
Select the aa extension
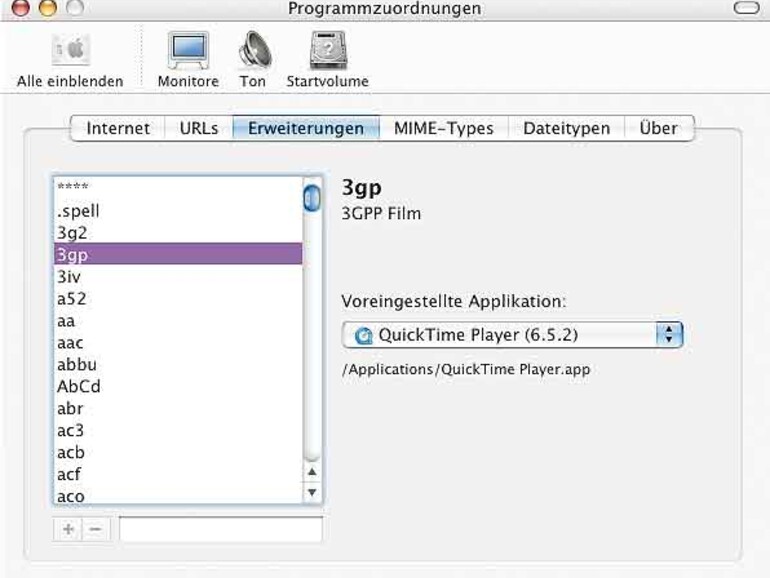[178, 321]
